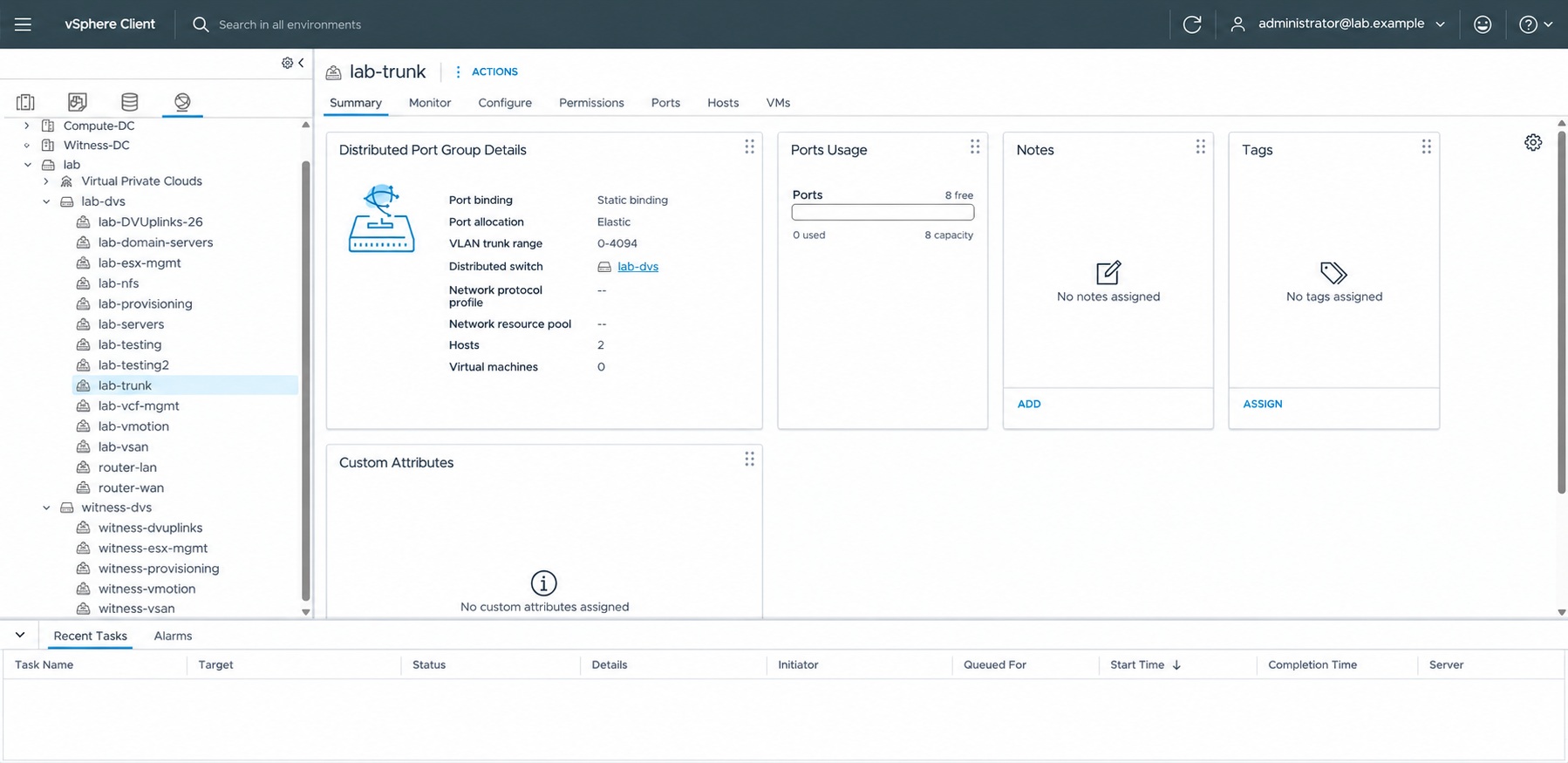Switch to VMs and Templates inventory view
Image resolution: width=1568 pixels, height=763 pixels.
click(78, 102)
